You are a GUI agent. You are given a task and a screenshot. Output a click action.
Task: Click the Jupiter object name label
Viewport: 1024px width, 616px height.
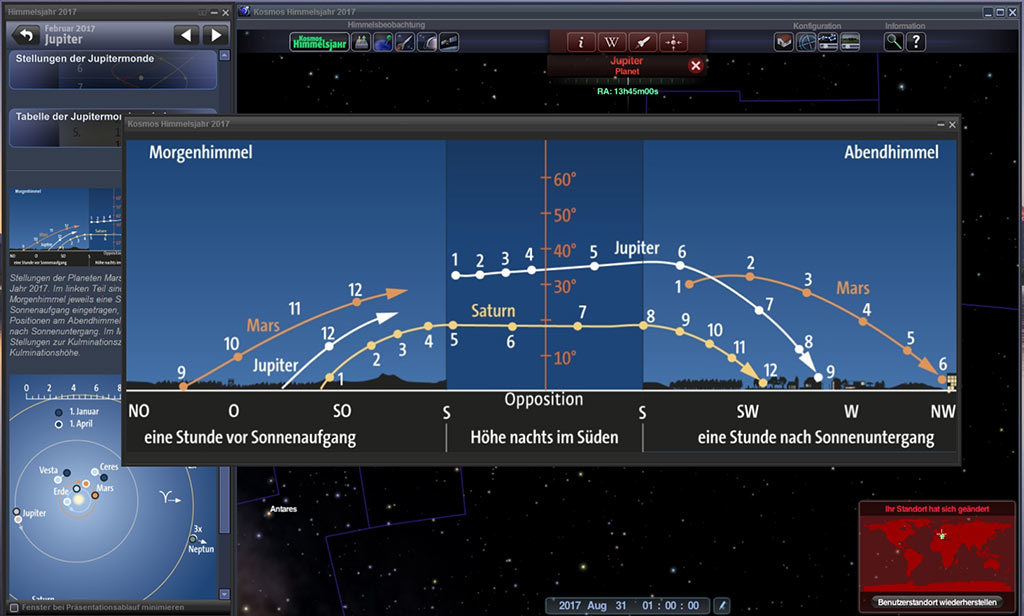tap(626, 61)
